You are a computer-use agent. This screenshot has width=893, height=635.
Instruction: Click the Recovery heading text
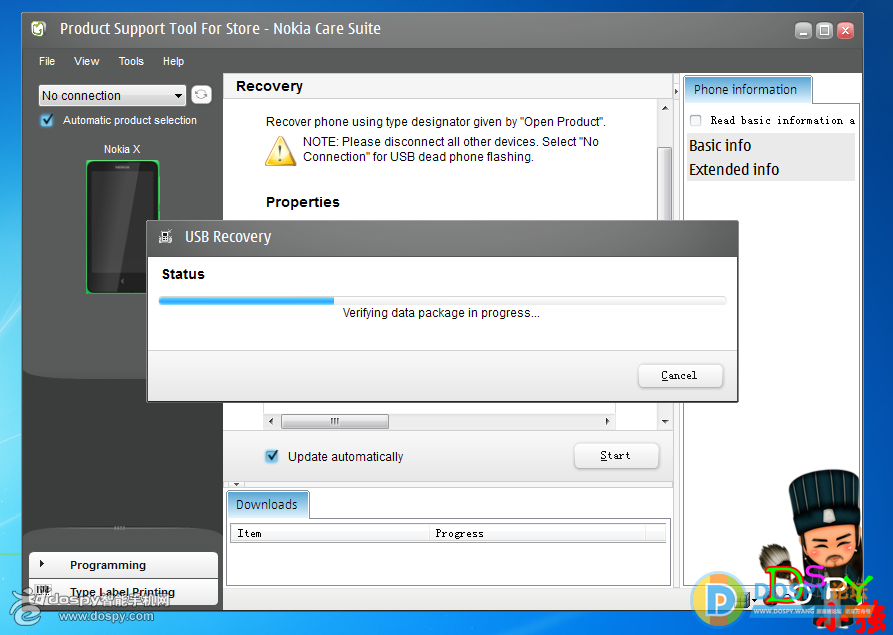[269, 86]
